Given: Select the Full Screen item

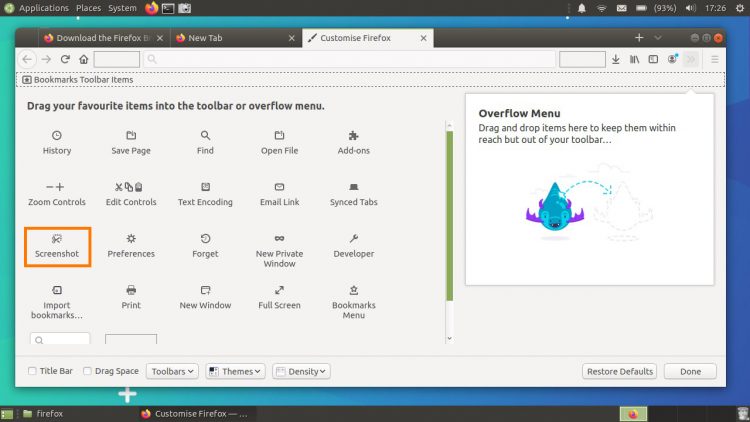Looking at the screenshot, I should pos(279,298).
